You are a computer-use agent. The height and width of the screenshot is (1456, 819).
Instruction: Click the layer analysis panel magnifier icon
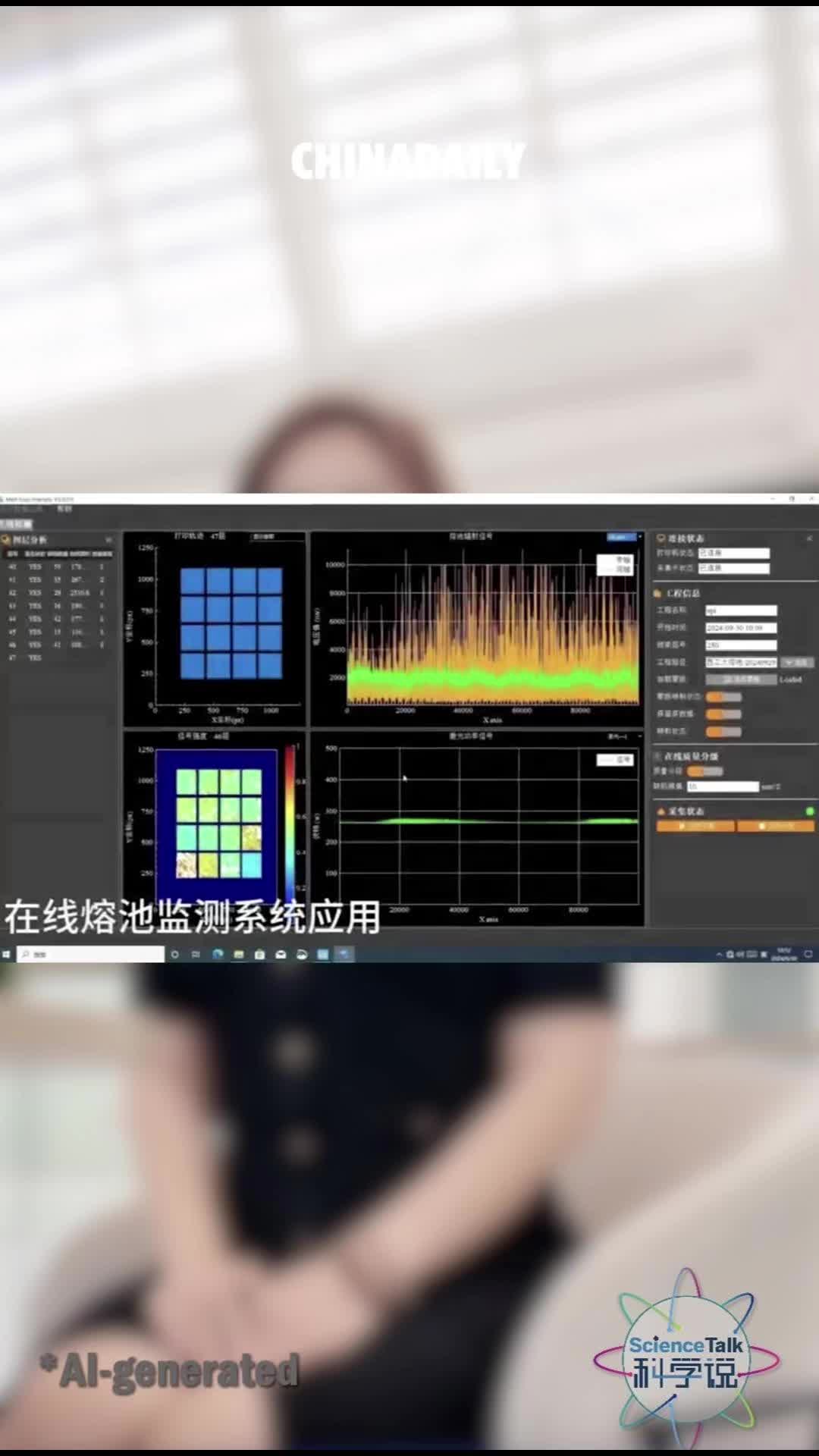6,539
